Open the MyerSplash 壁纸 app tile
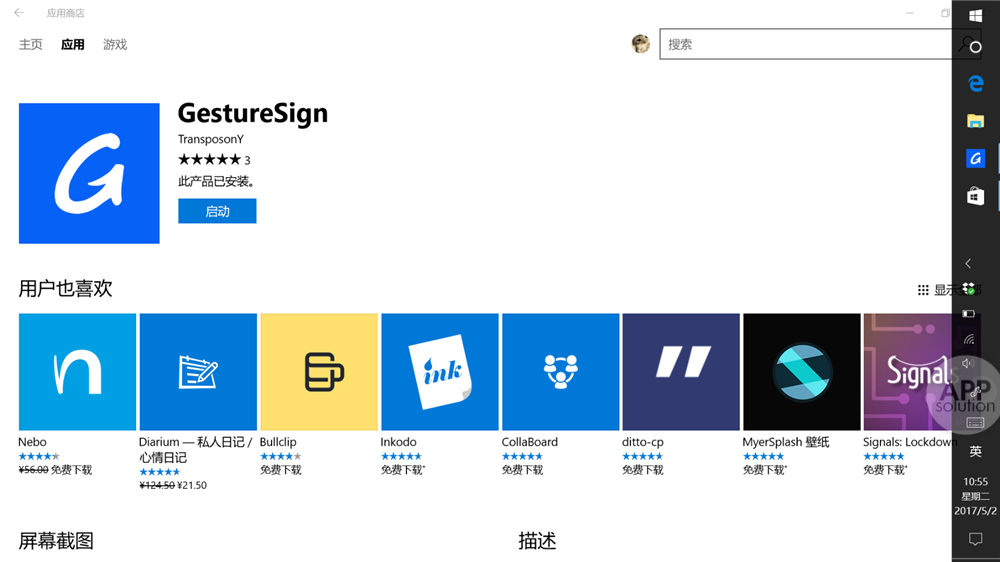The width and height of the screenshot is (1000, 562). tap(801, 372)
